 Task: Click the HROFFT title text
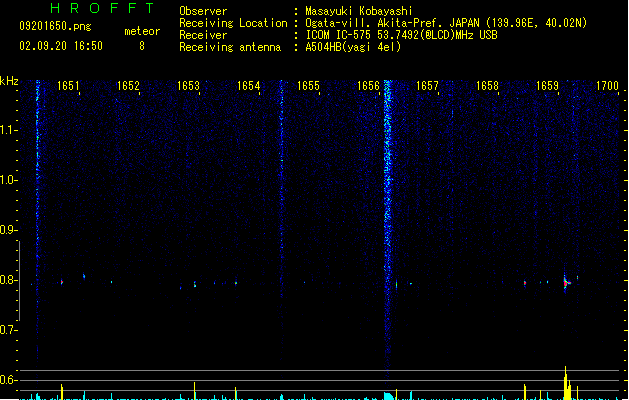coord(102,8)
